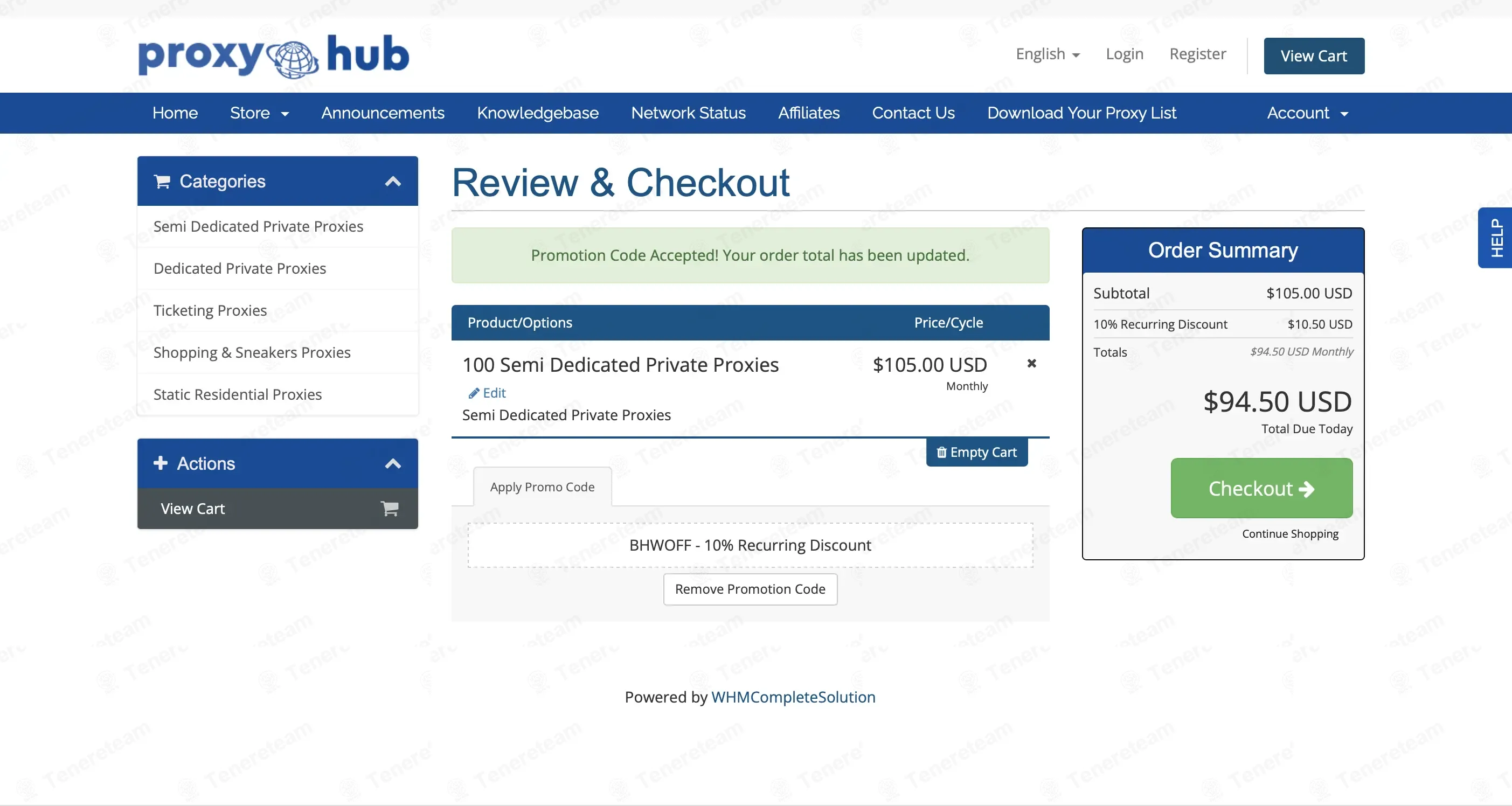Click the Promotion Code Accepted message
The image size is (1512, 806).
[x=750, y=255]
